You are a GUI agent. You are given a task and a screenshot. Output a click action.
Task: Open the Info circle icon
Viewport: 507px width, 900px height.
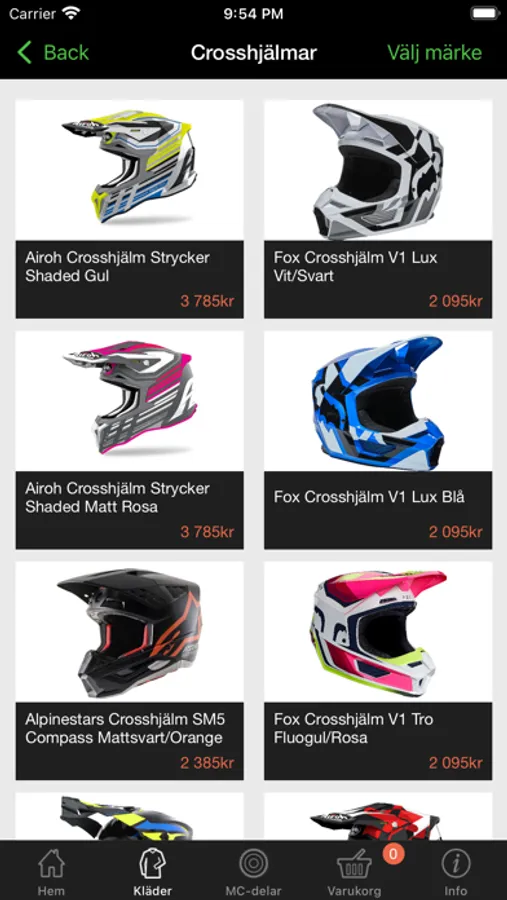[456, 863]
